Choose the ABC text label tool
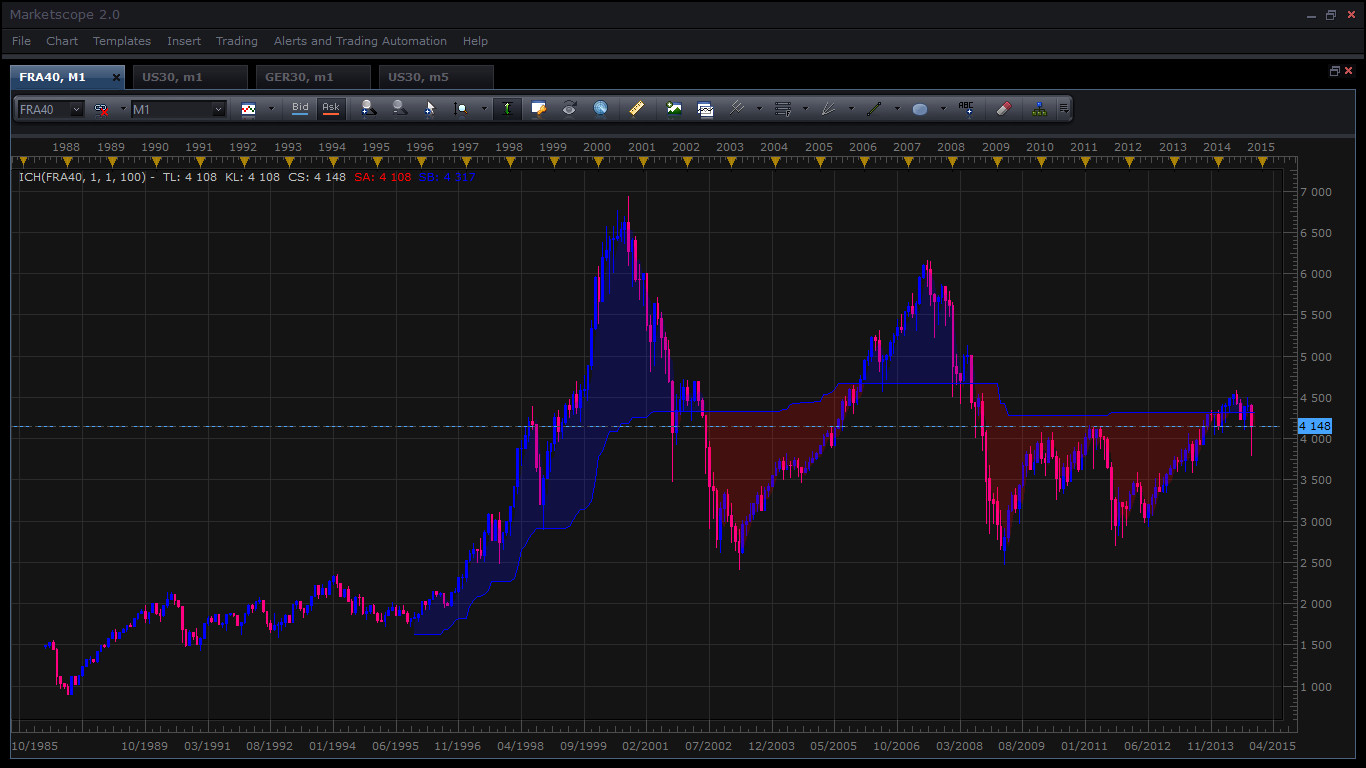1366x768 pixels. pyautogui.click(x=966, y=109)
